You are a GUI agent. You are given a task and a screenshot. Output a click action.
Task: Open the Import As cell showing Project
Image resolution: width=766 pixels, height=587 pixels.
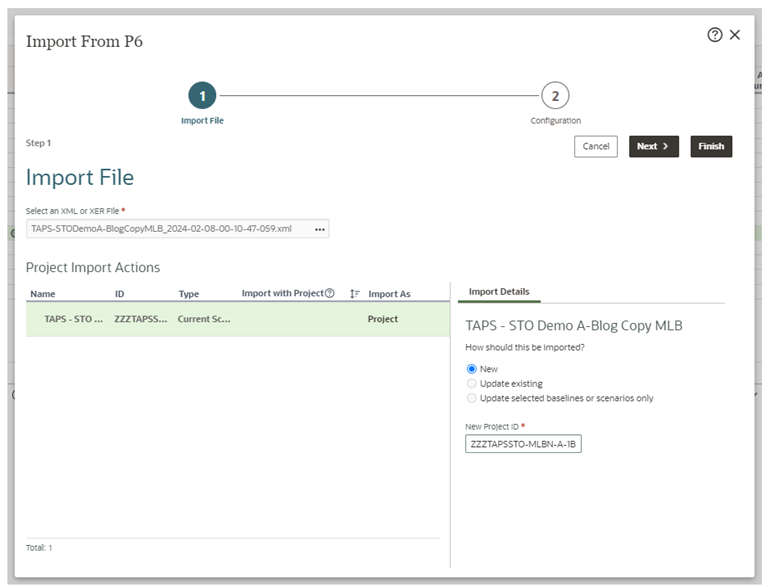383,320
